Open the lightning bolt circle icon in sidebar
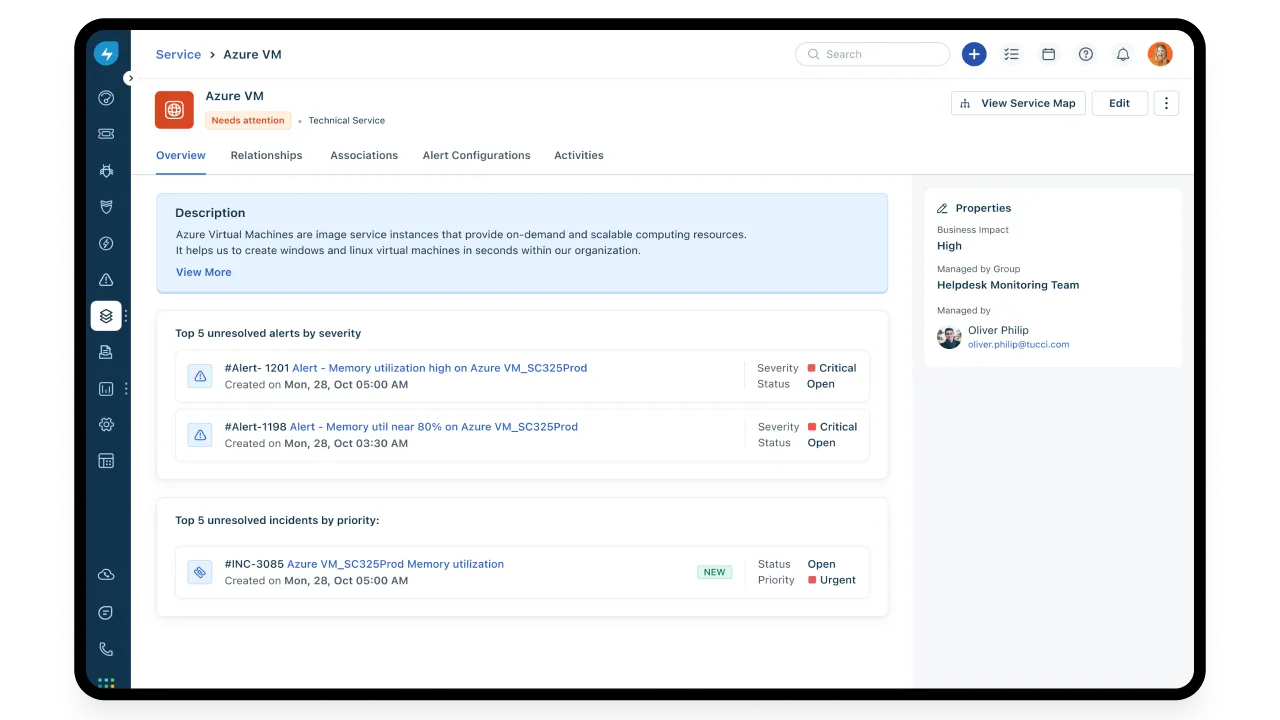 pyautogui.click(x=106, y=243)
